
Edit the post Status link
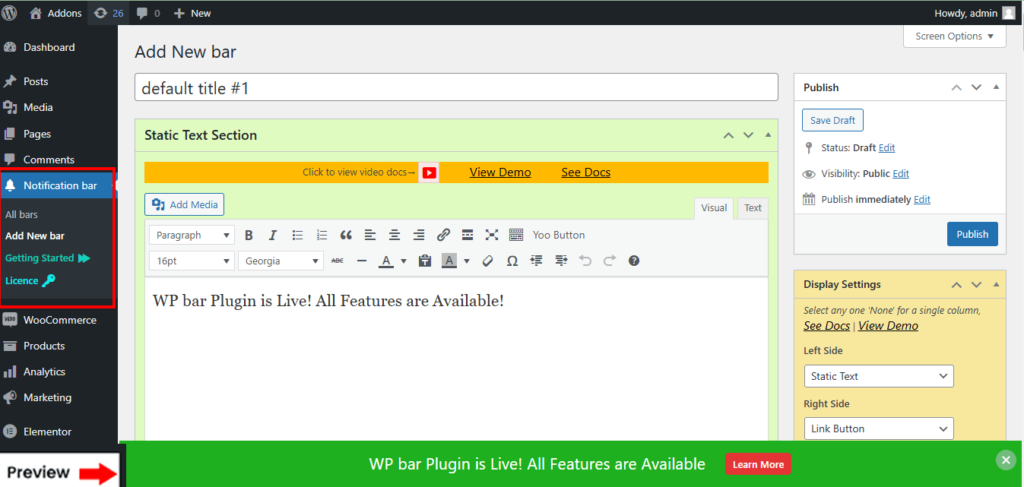[x=886, y=148]
